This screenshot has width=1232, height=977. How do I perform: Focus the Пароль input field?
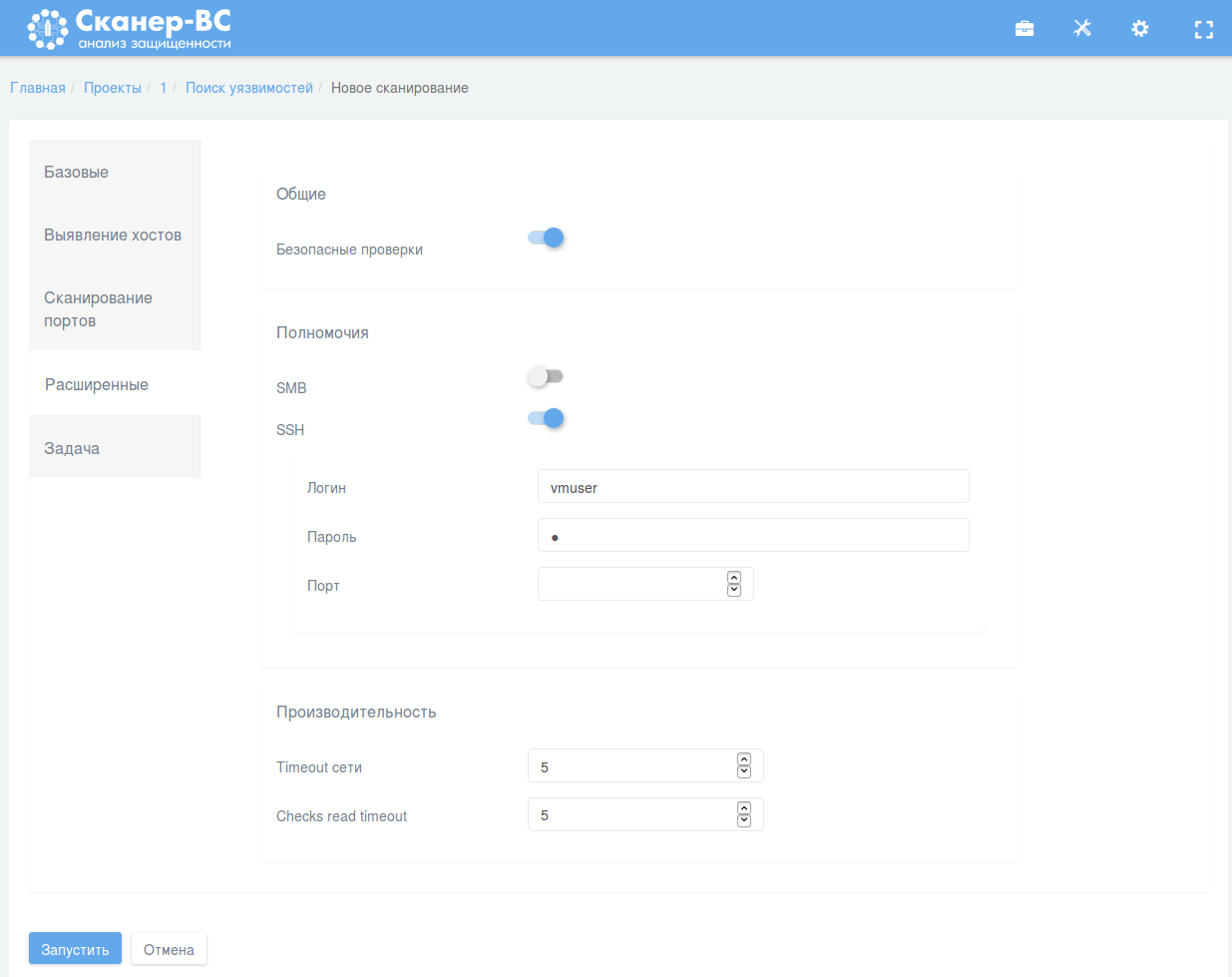(753, 535)
